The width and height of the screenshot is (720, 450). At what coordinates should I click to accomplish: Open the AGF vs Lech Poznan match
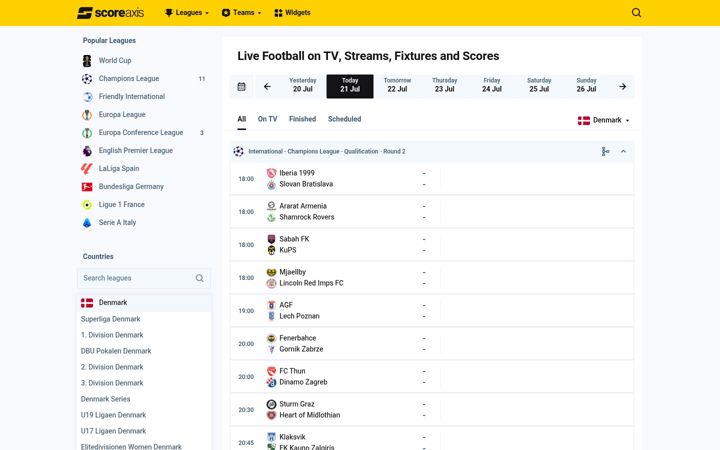coord(432,311)
